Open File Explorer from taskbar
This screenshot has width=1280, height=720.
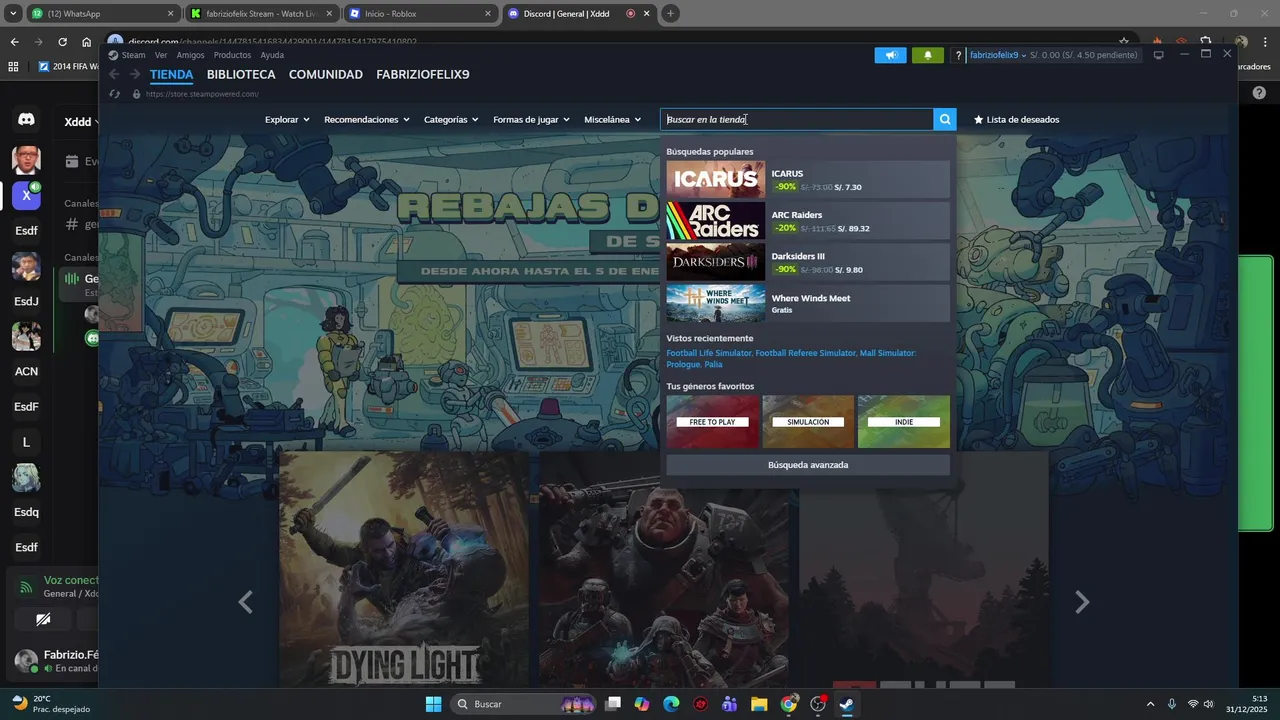(759, 704)
